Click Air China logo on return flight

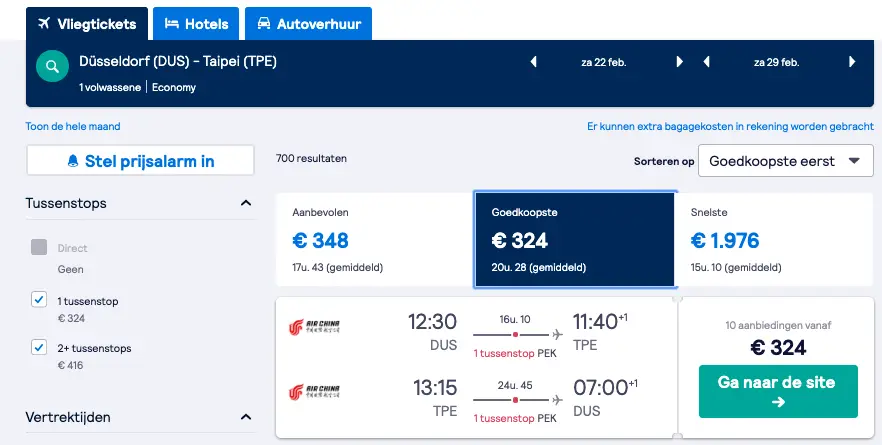click(x=314, y=392)
